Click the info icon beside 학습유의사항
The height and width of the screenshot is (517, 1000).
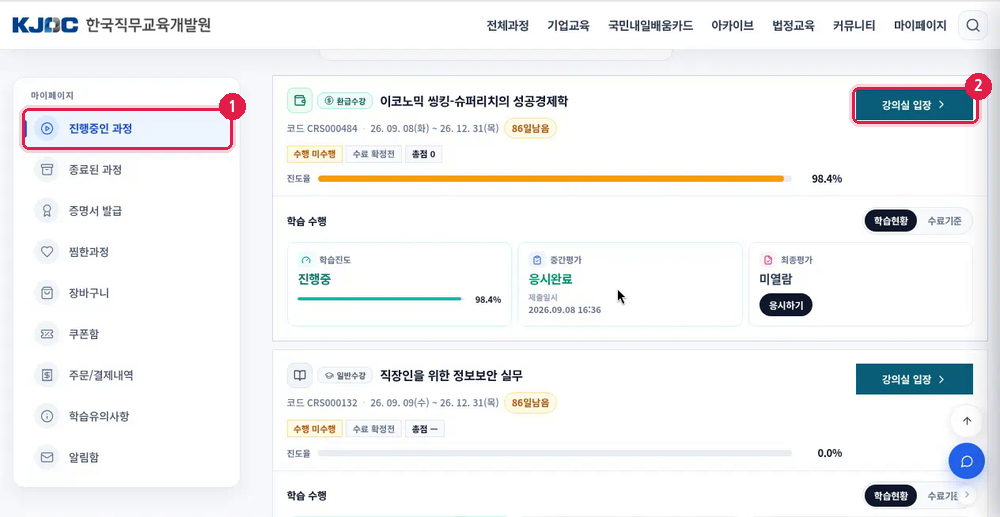click(47, 416)
